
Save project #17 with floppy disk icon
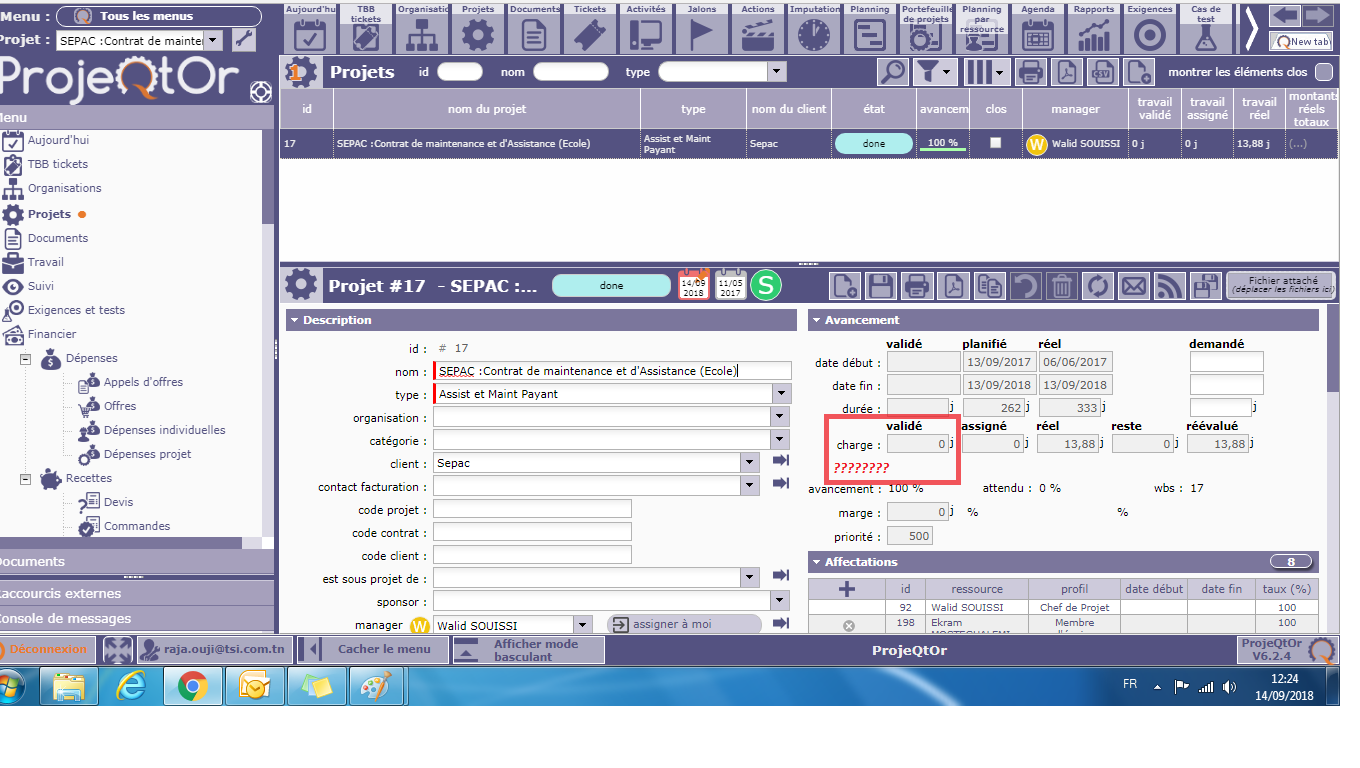(880, 286)
